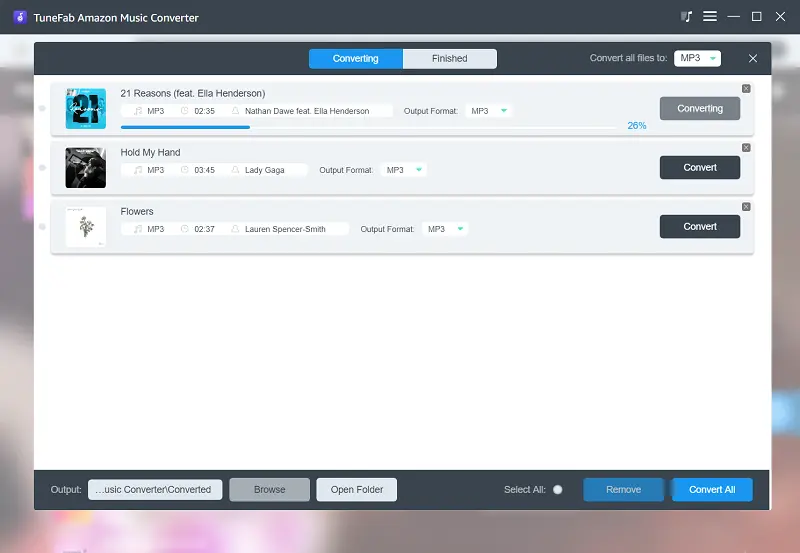Click the TuneFab app logo icon
Viewport: 800px width, 553px height.
tap(20, 17)
